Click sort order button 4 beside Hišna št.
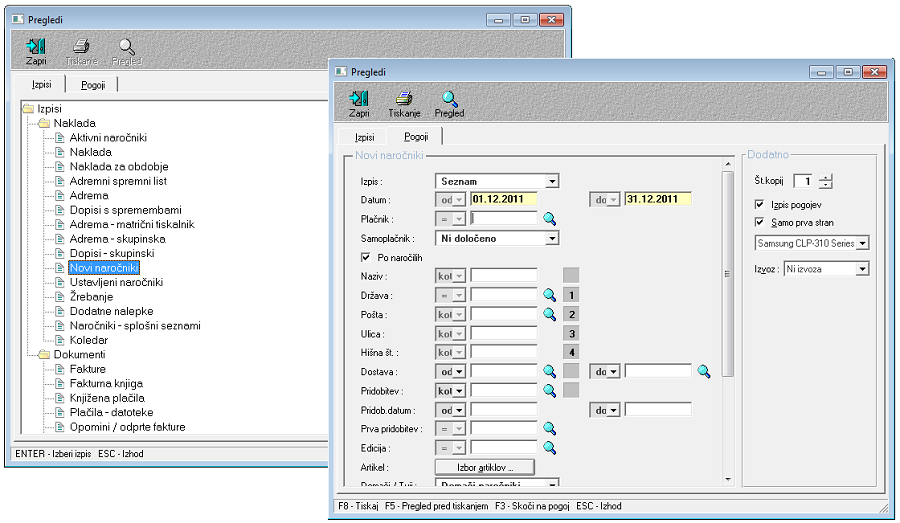The height and width of the screenshot is (523, 900). coord(571,352)
